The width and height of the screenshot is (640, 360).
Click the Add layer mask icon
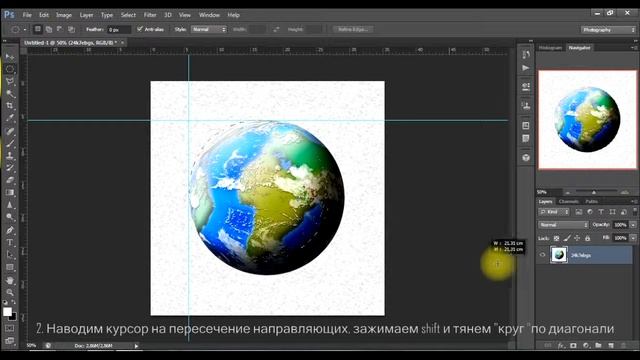(x=573, y=345)
